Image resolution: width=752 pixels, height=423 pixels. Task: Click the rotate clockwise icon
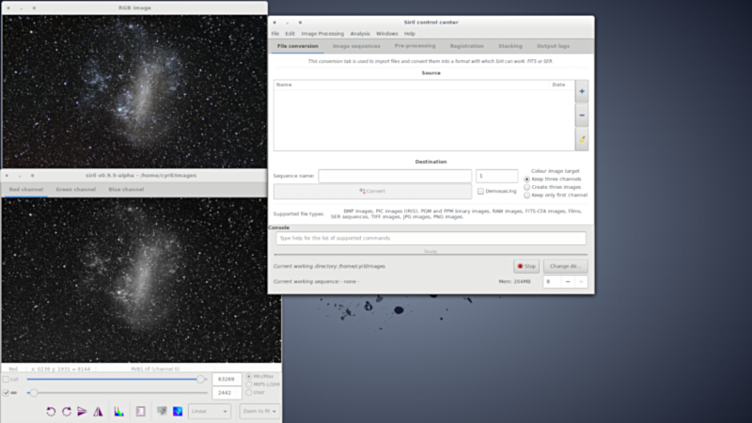coord(66,411)
